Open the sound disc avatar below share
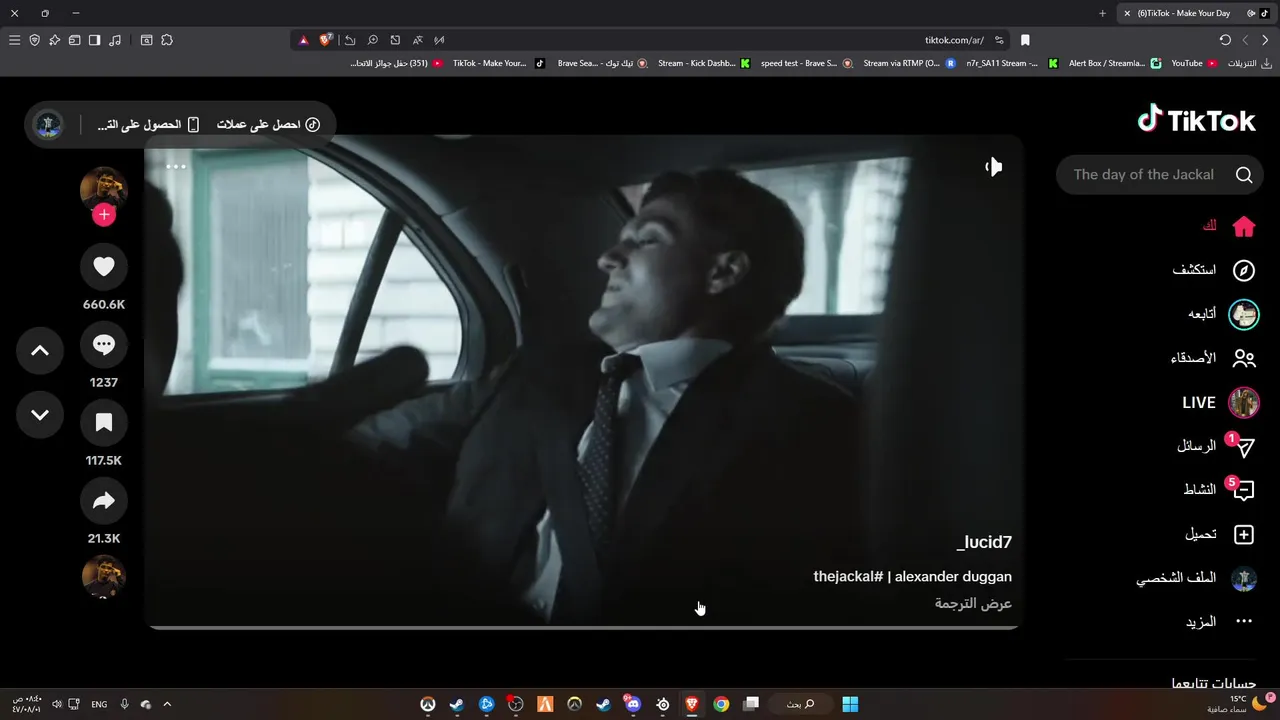The height and width of the screenshot is (720, 1280). coord(104,577)
